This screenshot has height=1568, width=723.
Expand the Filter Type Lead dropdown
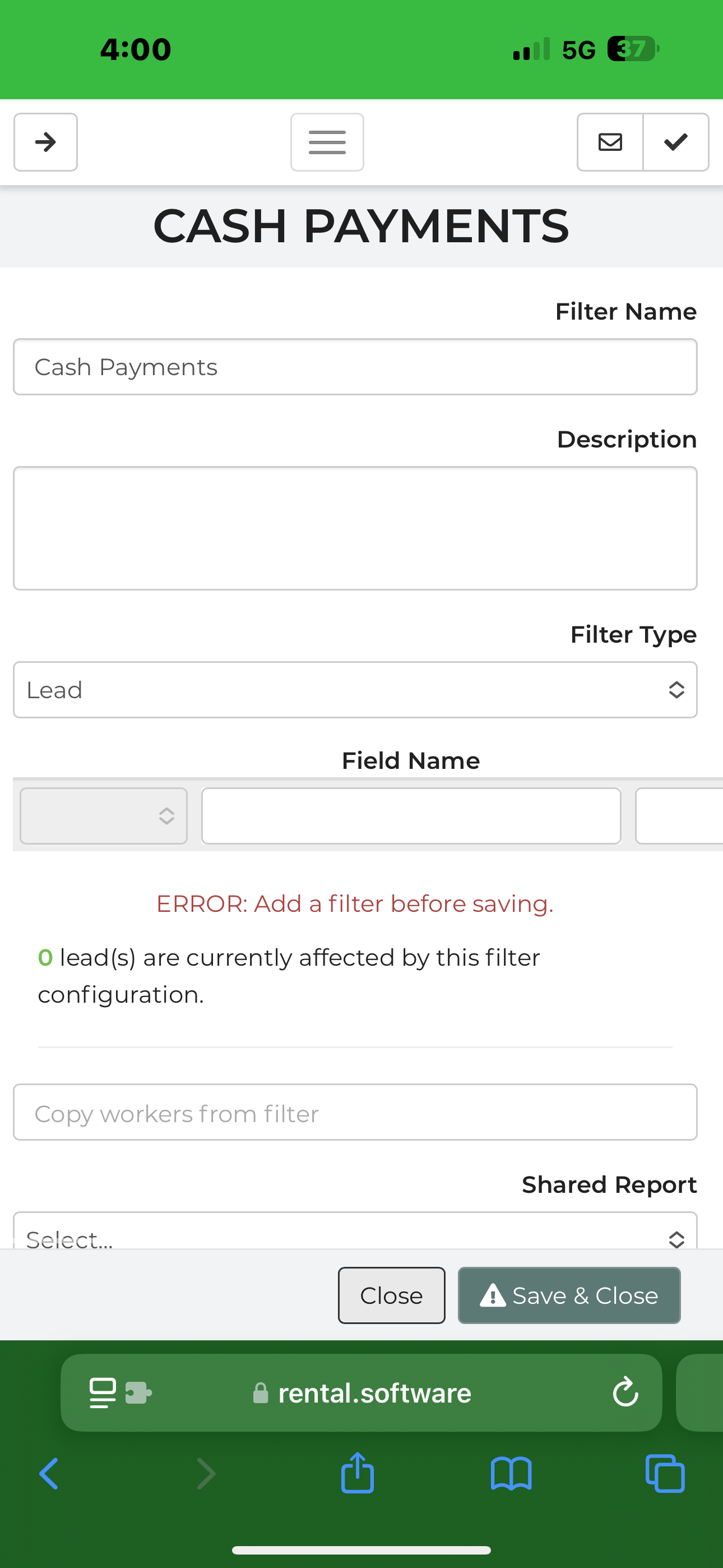pos(355,690)
